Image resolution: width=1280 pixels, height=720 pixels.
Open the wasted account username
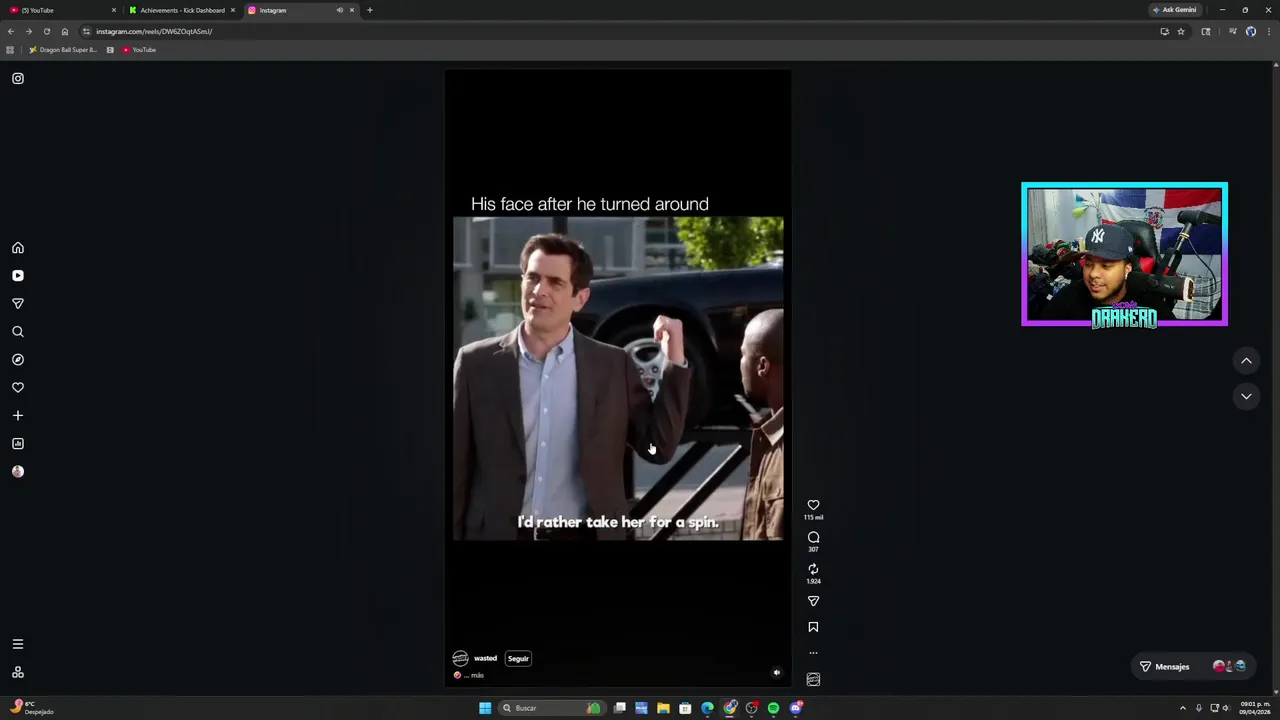pyautogui.click(x=485, y=658)
